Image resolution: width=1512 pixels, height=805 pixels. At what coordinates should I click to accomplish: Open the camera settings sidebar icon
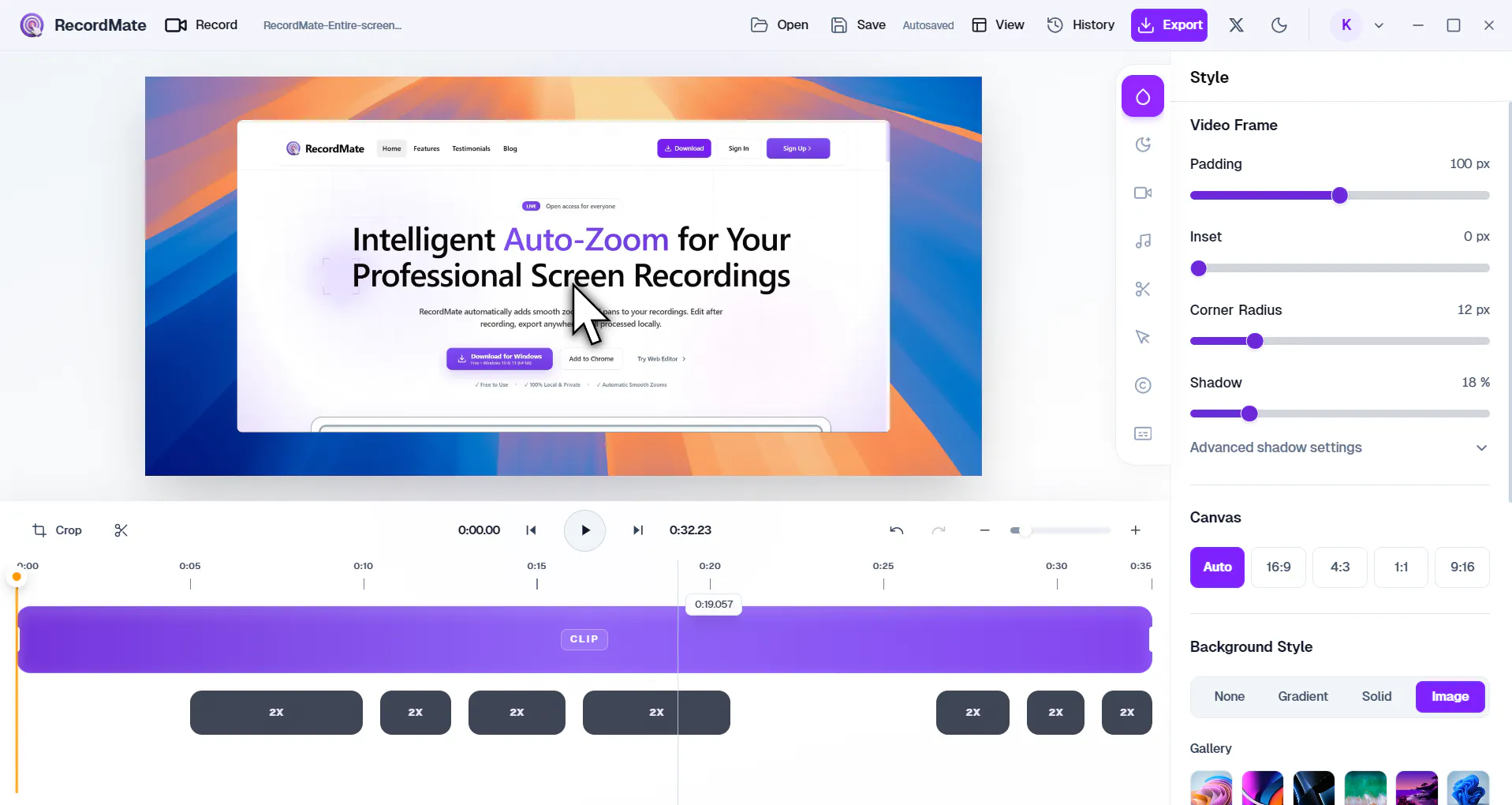[1142, 193]
